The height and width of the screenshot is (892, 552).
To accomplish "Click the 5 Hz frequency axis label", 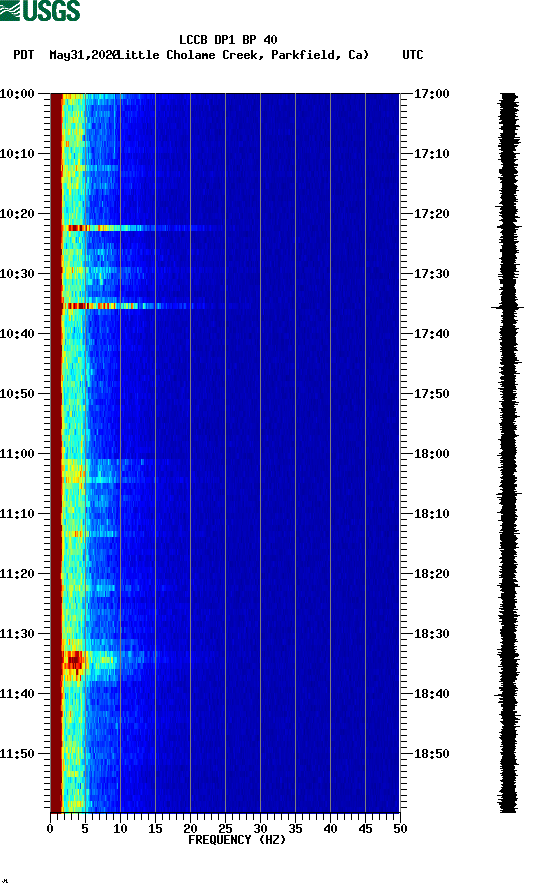I will pos(85,829).
